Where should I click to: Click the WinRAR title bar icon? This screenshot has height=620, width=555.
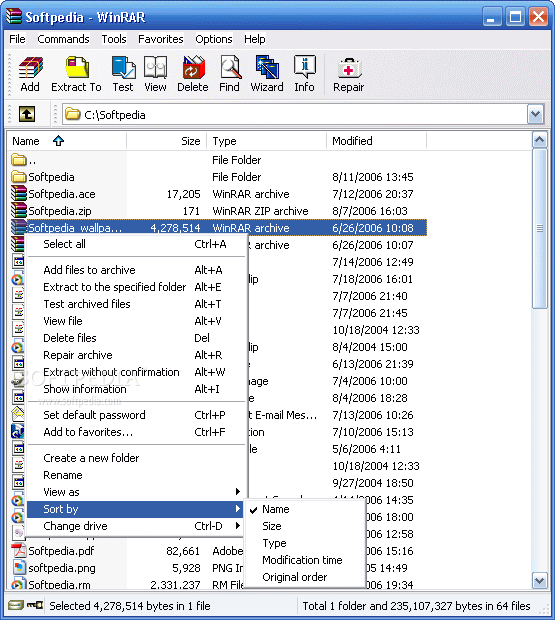13,17
